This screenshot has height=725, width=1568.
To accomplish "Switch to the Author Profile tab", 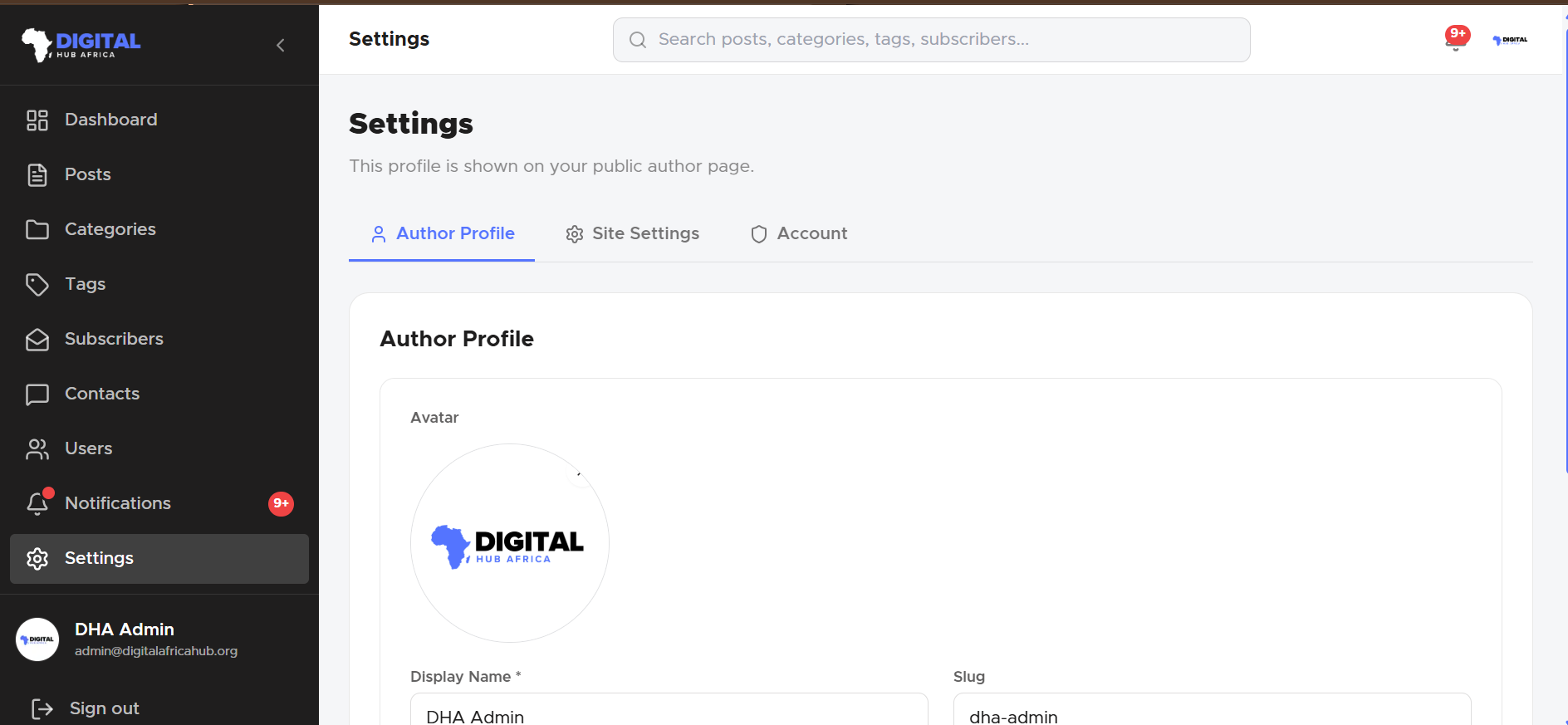I will 442,234.
